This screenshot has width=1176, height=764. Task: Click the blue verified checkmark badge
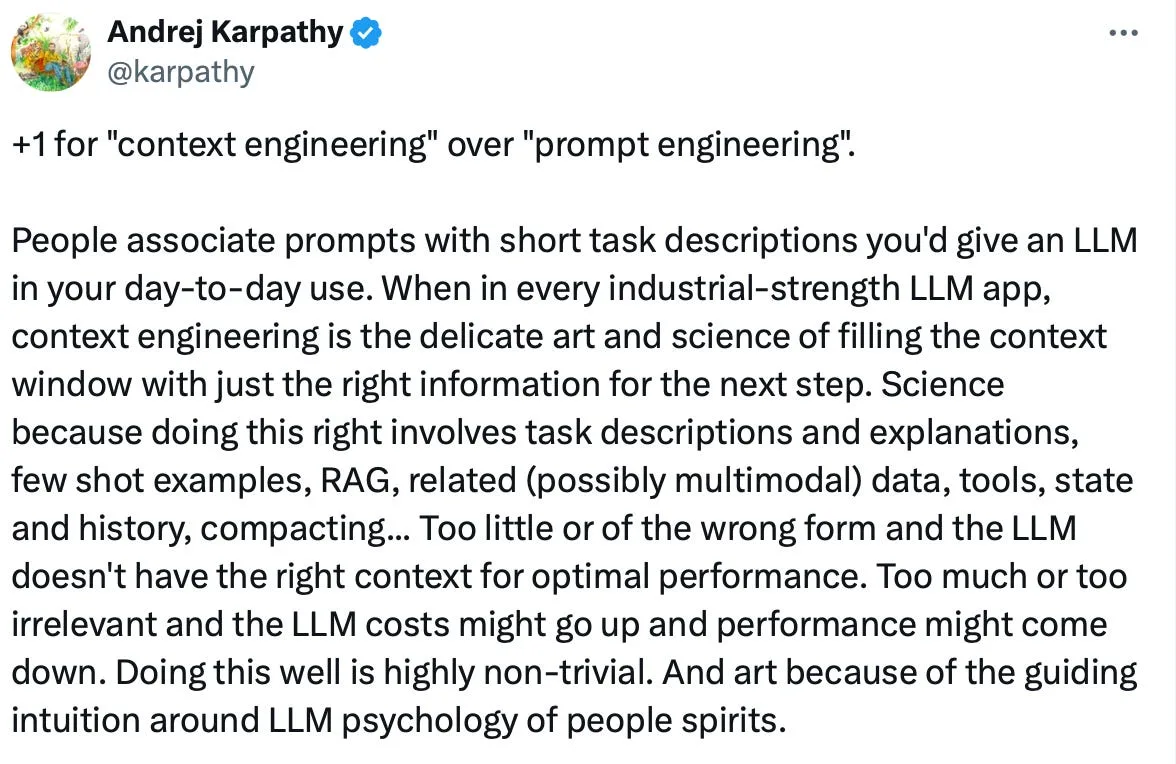(366, 33)
